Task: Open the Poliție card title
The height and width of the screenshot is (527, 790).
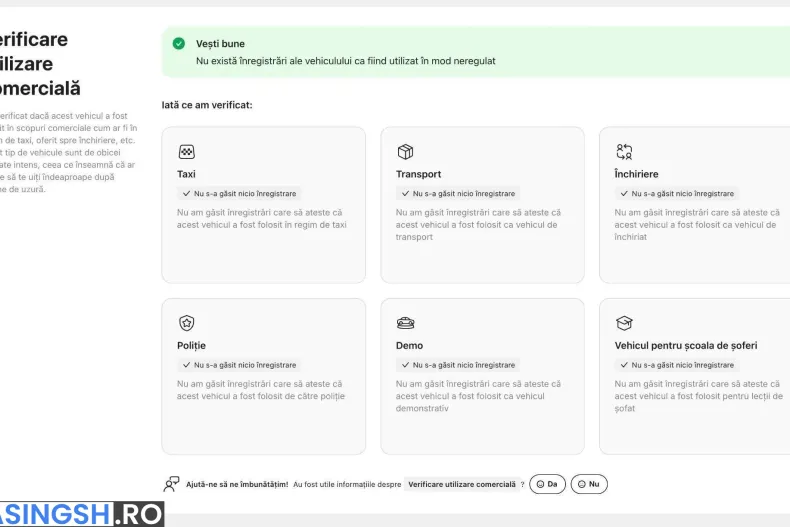Action: point(191,346)
